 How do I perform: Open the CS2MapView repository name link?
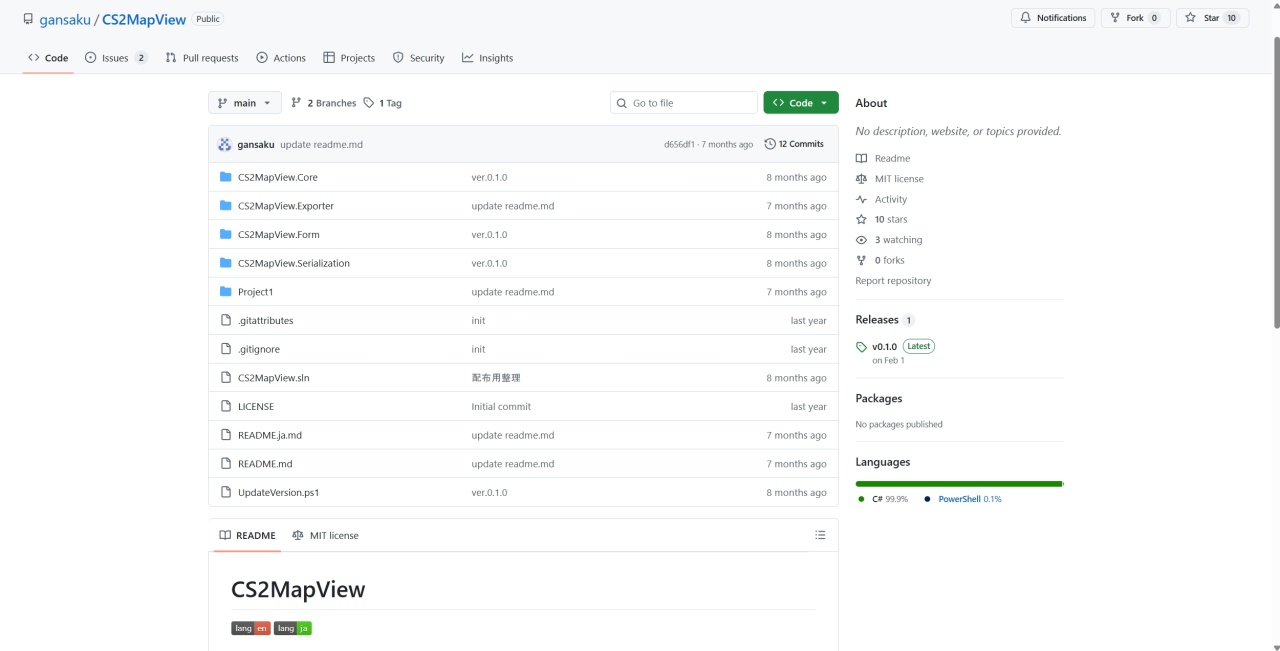tap(144, 19)
